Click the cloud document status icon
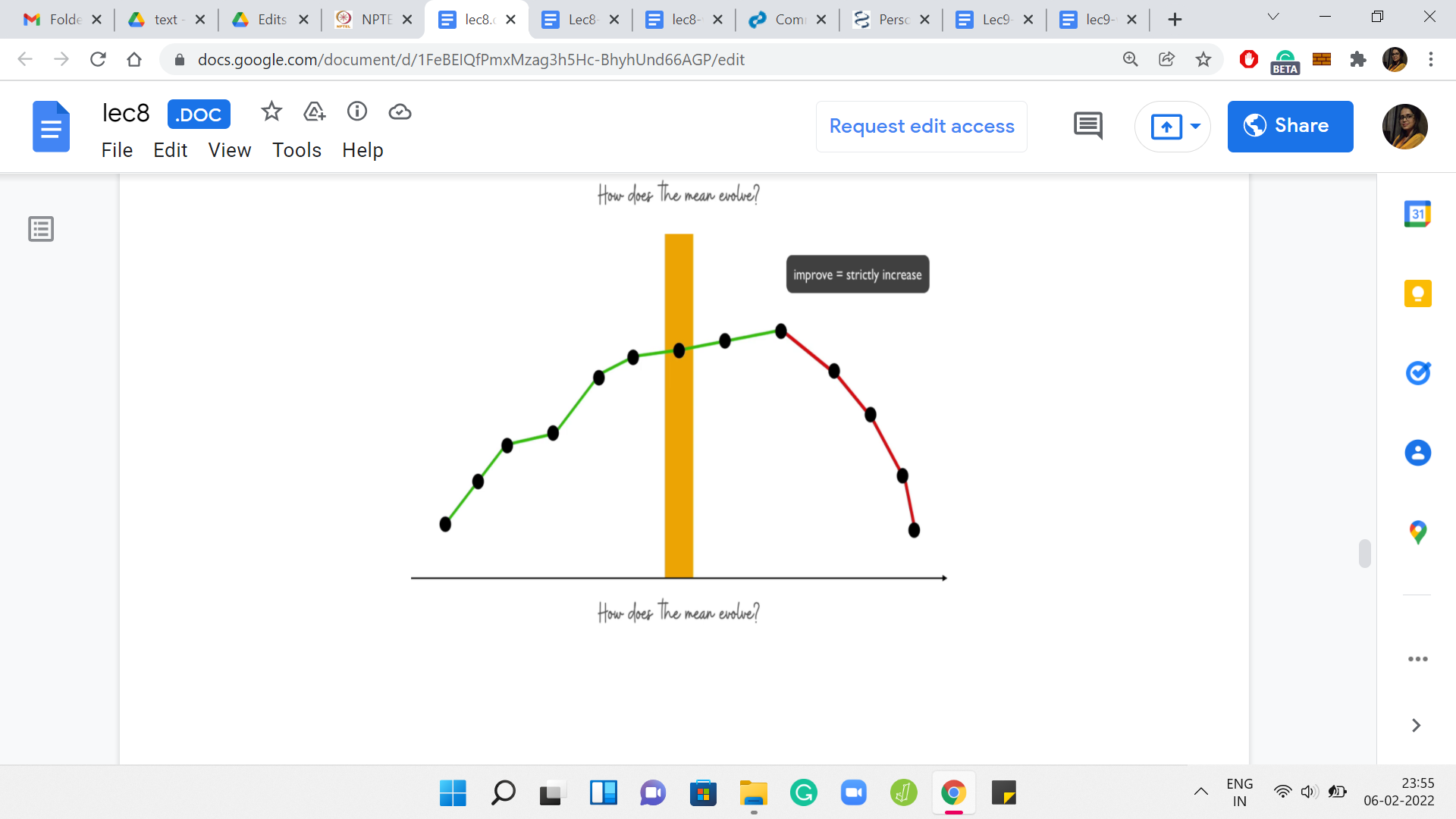This screenshot has width=1456, height=819. click(x=400, y=112)
